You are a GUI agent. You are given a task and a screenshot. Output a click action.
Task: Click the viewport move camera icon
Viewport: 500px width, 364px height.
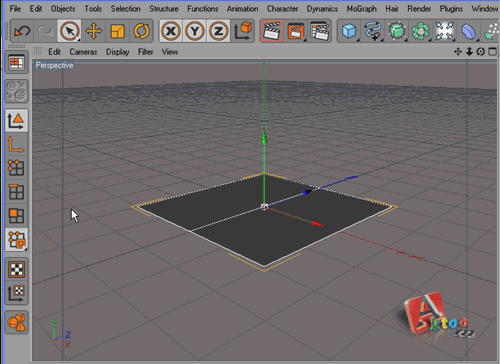pos(458,52)
